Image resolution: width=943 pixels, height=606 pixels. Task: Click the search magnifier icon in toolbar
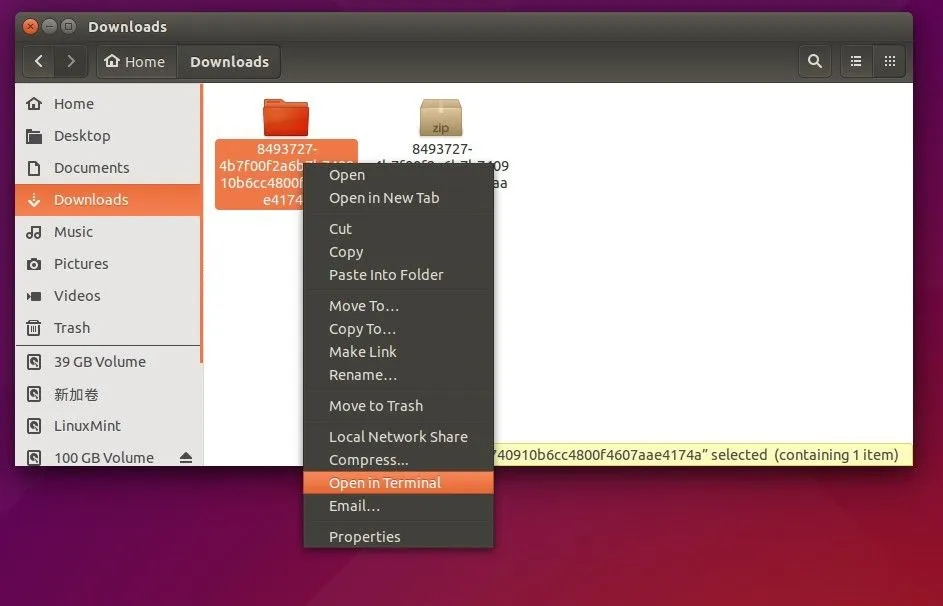815,61
